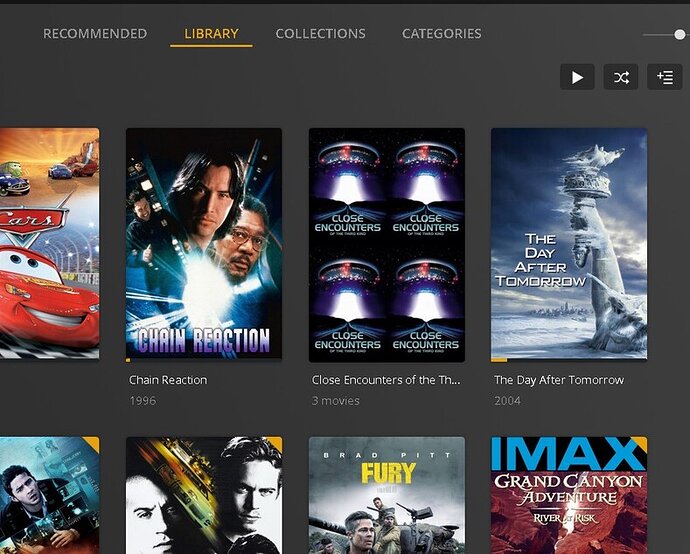Go to the Categories tab

[x=441, y=34]
